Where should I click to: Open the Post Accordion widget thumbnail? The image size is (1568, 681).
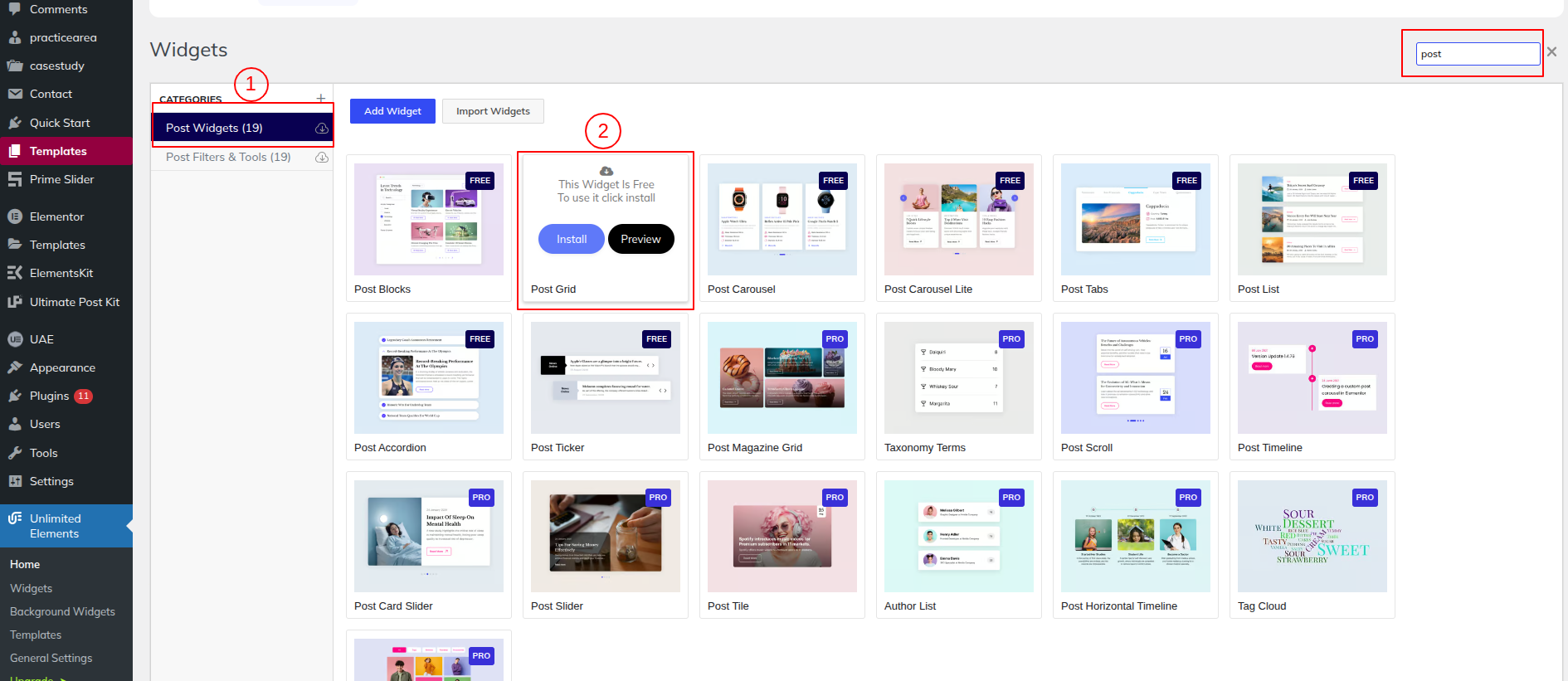coord(429,377)
